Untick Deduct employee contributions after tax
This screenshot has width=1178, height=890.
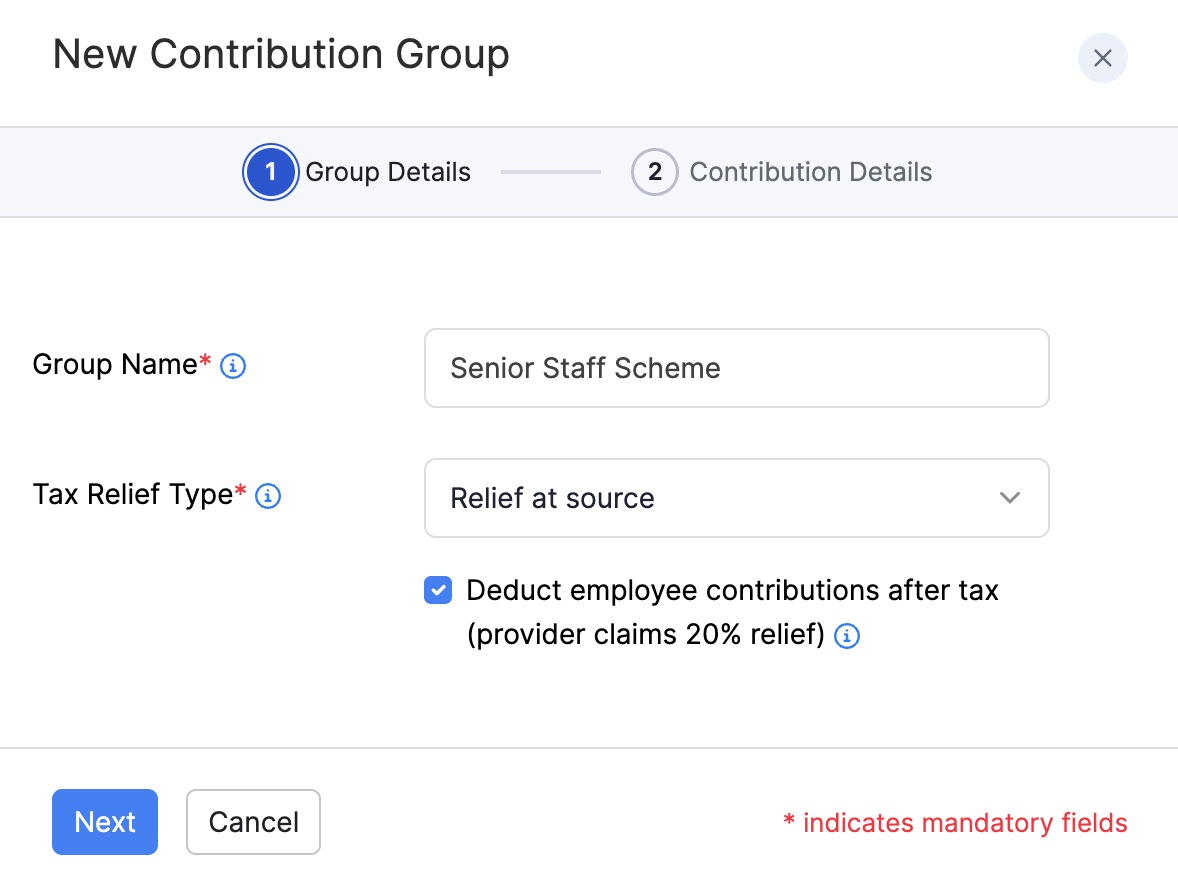tap(438, 590)
